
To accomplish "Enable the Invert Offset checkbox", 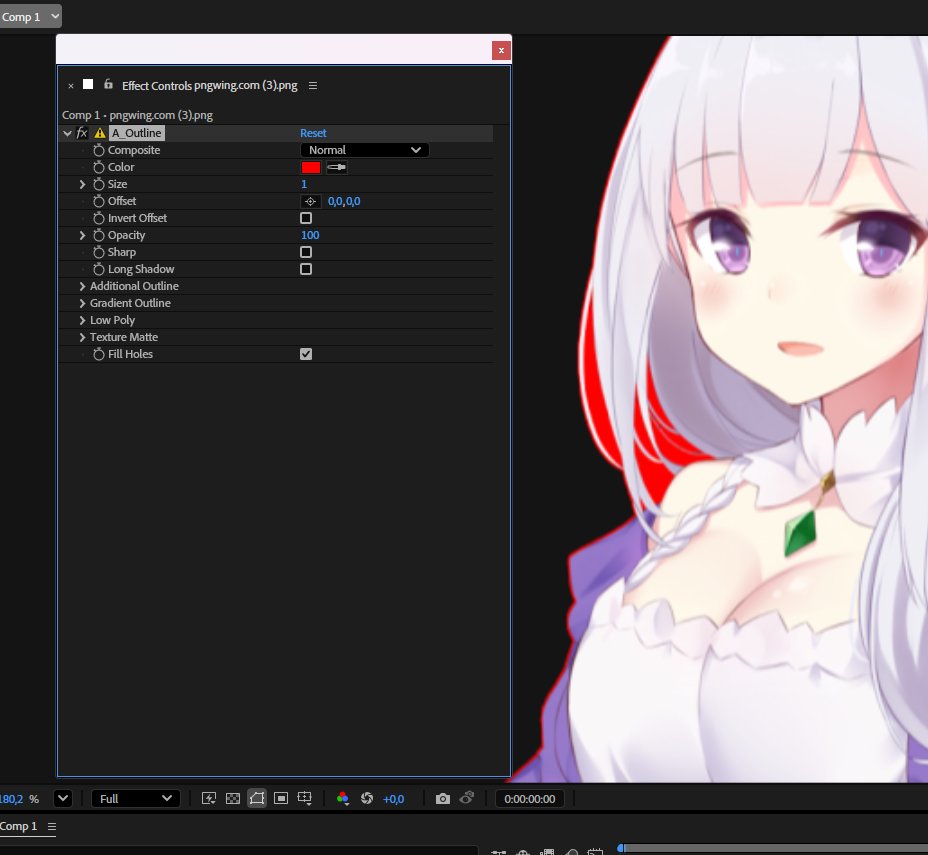I will (x=306, y=218).
